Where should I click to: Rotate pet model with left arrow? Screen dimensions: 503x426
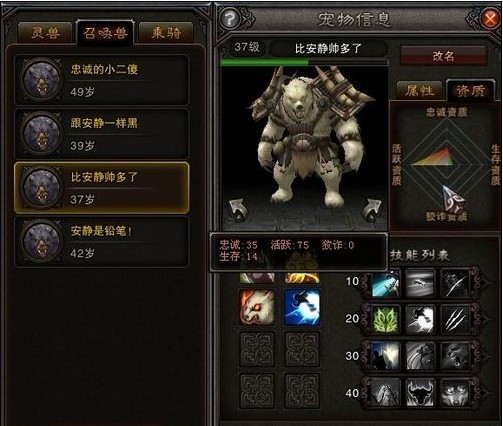[237, 210]
